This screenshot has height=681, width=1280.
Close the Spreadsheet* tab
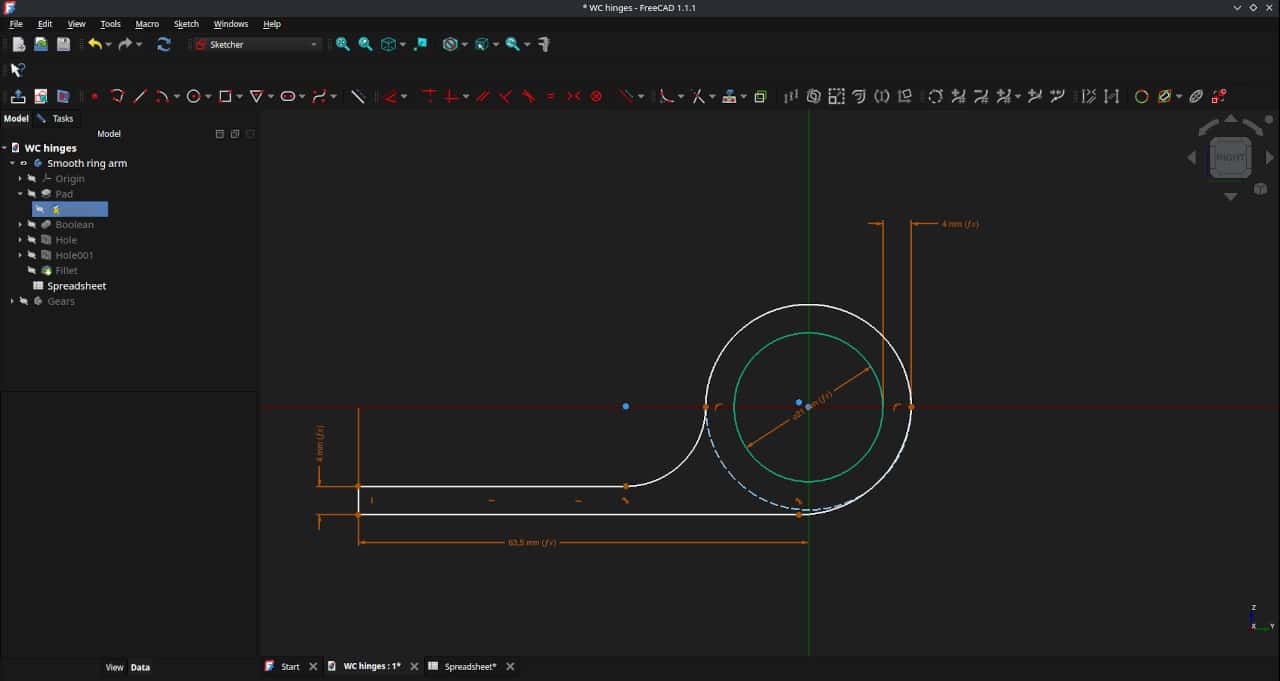point(510,667)
